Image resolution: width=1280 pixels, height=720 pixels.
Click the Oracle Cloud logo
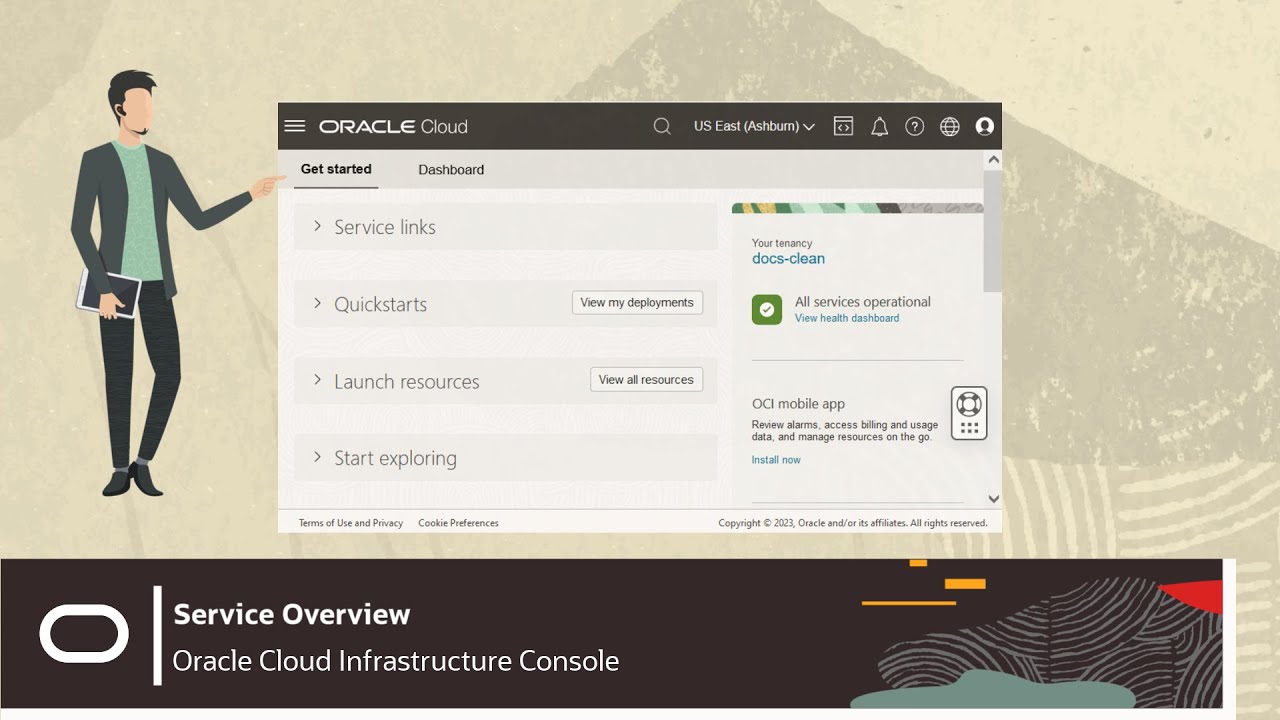pos(393,127)
